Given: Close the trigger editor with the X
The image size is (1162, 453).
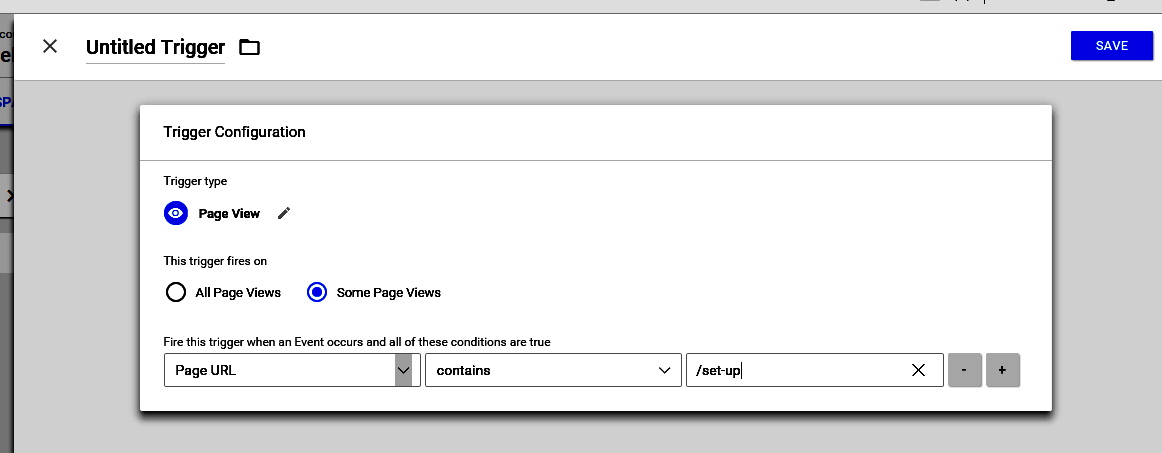Looking at the screenshot, I should 50,46.
